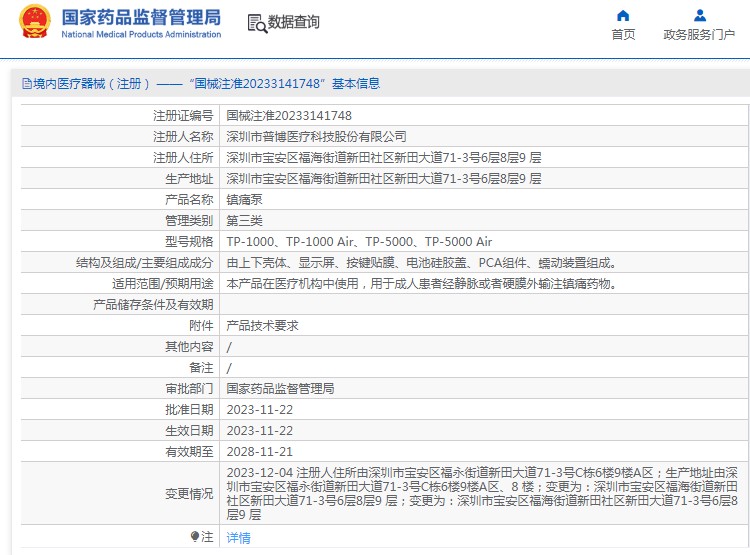The width and height of the screenshot is (750, 555).
Task: Click the 数据查询 label text
Action: [293, 22]
